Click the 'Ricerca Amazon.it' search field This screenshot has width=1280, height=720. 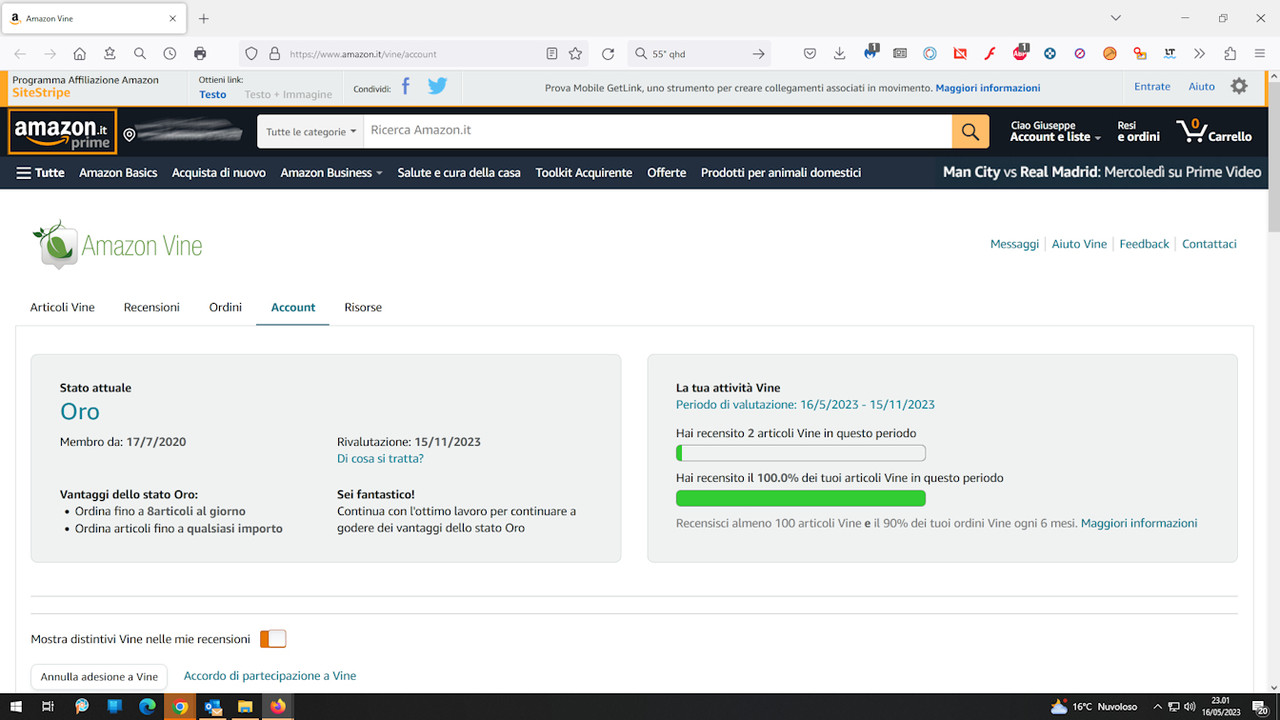655,131
